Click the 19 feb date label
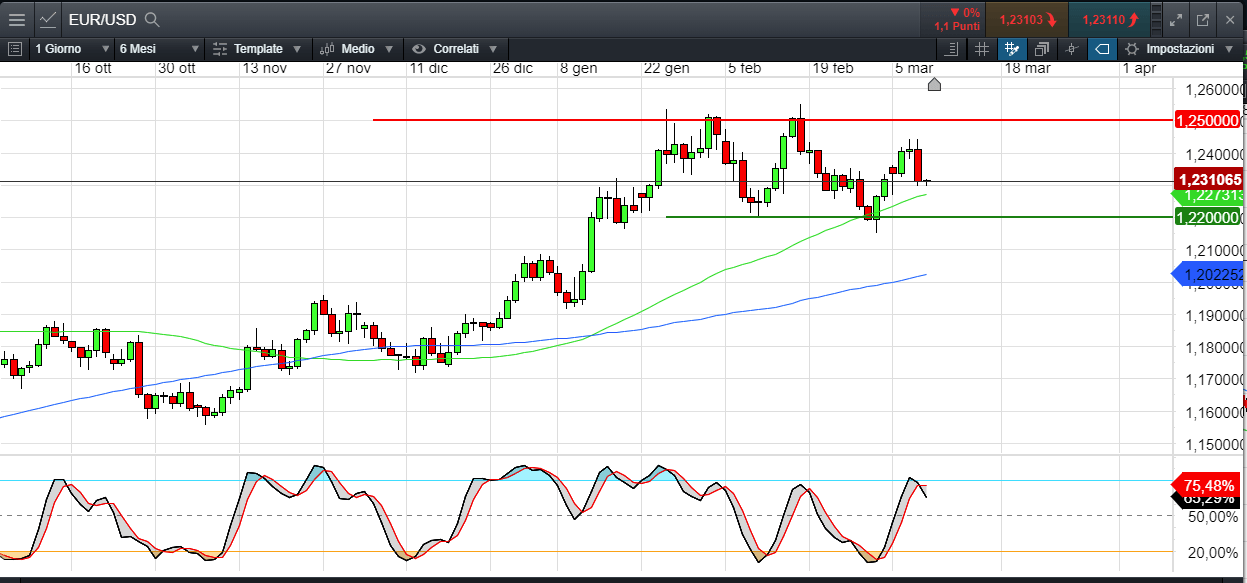Screen dimensions: 1247x583 pos(833,68)
